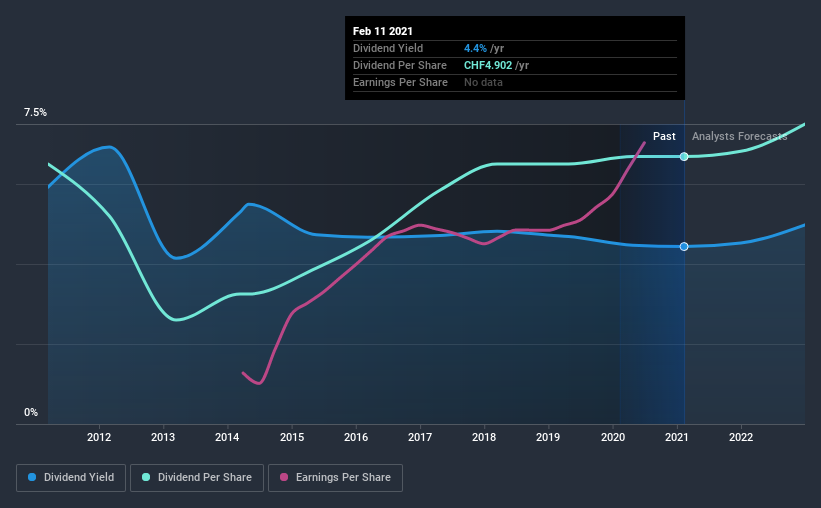Viewport: 821px width, 508px height.
Task: Click the 7.5% y-axis label
Action: click(35, 113)
